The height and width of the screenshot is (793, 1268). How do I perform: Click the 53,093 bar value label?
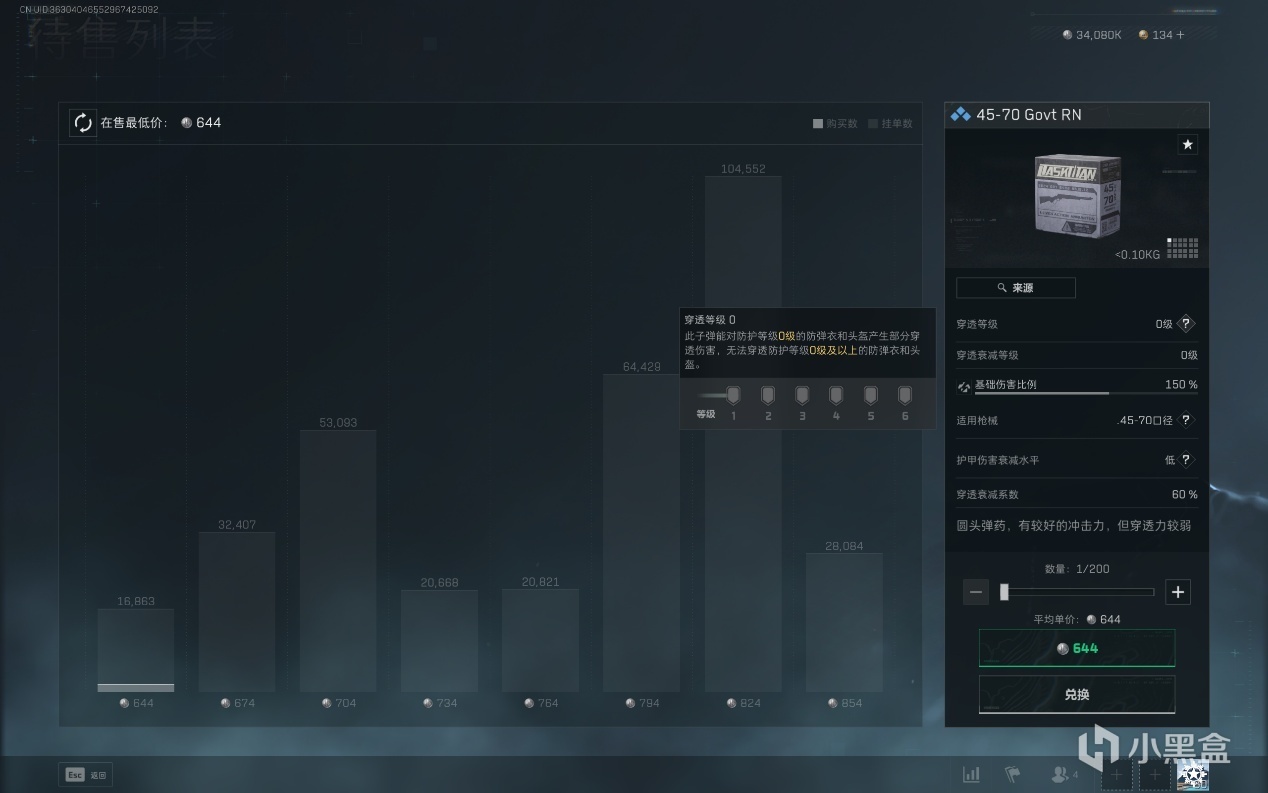point(338,423)
